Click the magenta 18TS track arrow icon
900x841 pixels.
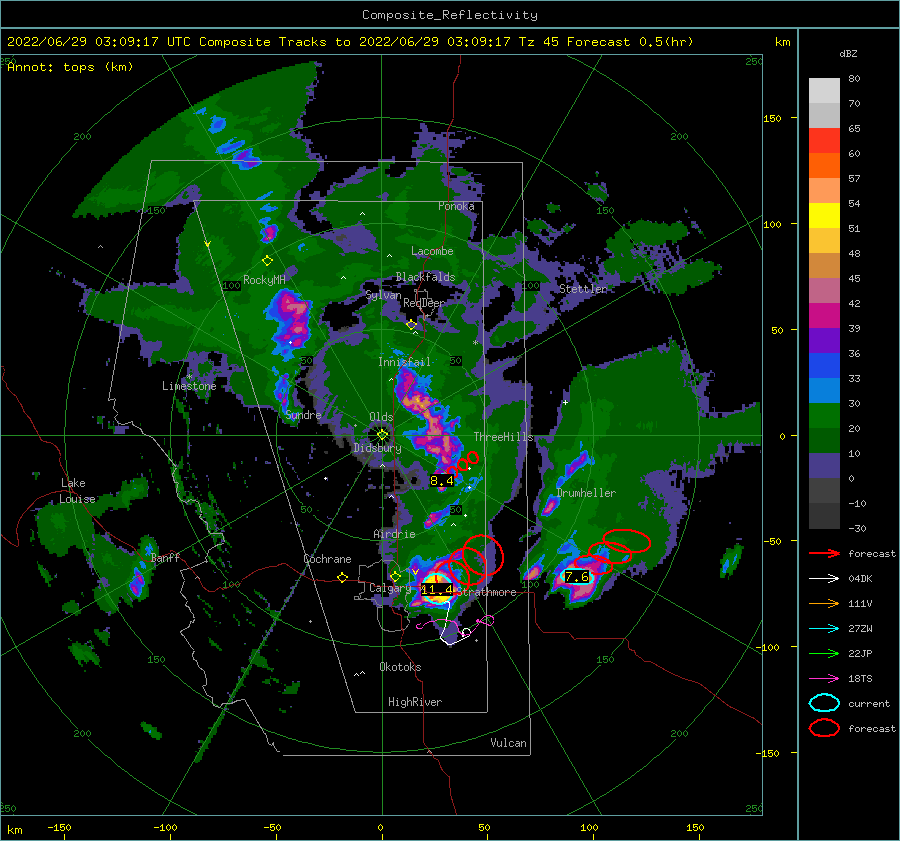coord(824,679)
